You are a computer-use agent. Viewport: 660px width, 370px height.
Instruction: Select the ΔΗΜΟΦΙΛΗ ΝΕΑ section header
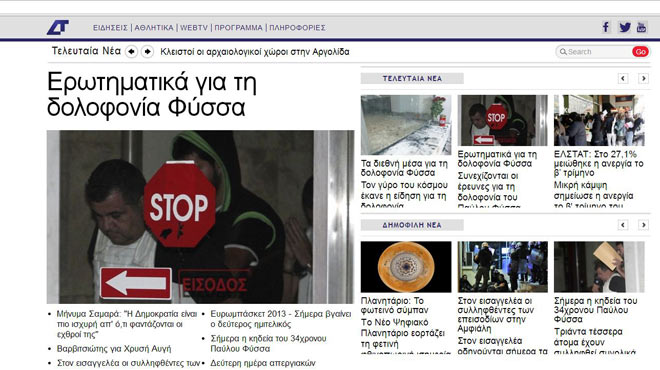tap(412, 225)
